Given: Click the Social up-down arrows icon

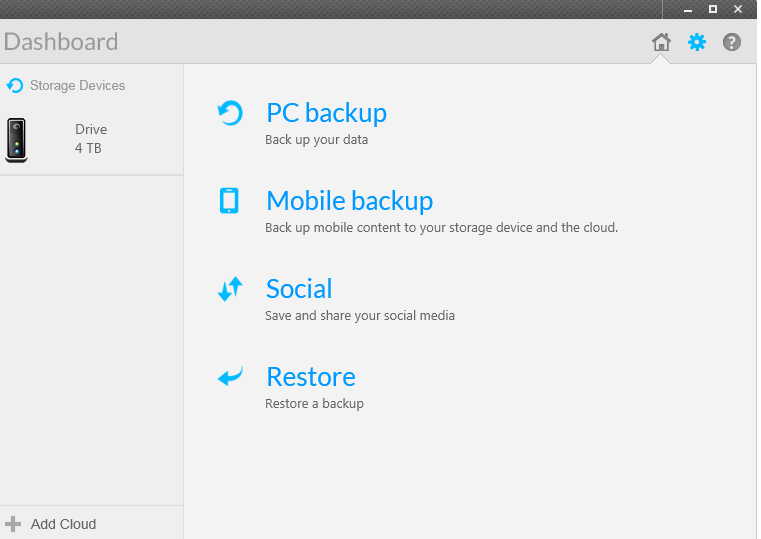Looking at the screenshot, I should tap(230, 289).
